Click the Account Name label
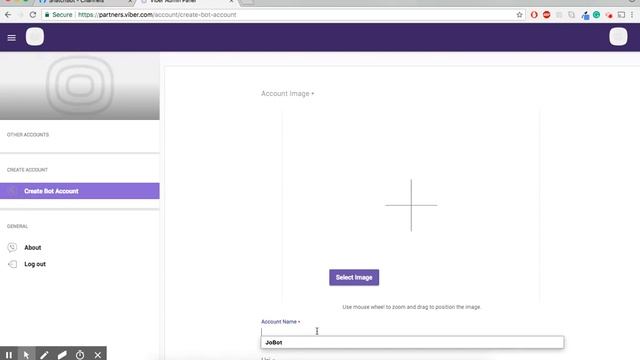Screen dimensions: 640x360 pyautogui.click(x=280, y=322)
